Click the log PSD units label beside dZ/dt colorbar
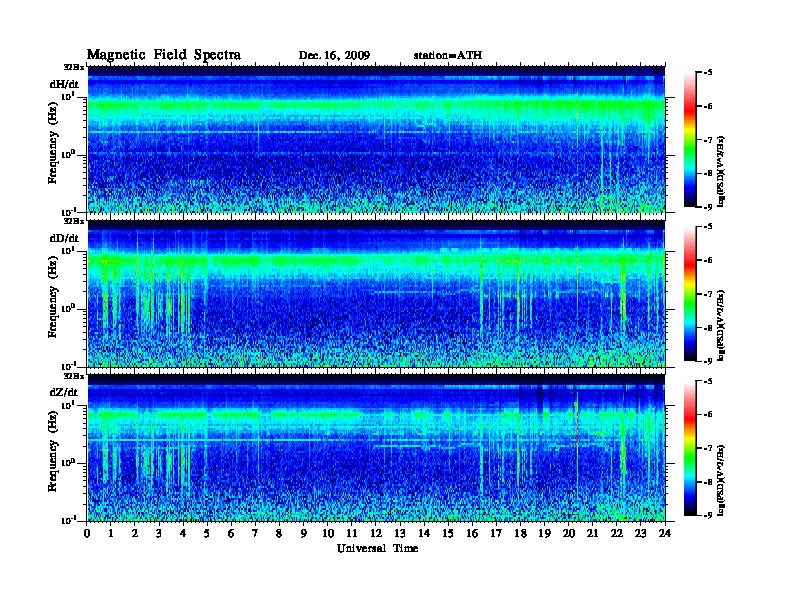The image size is (792, 612). pos(721,480)
